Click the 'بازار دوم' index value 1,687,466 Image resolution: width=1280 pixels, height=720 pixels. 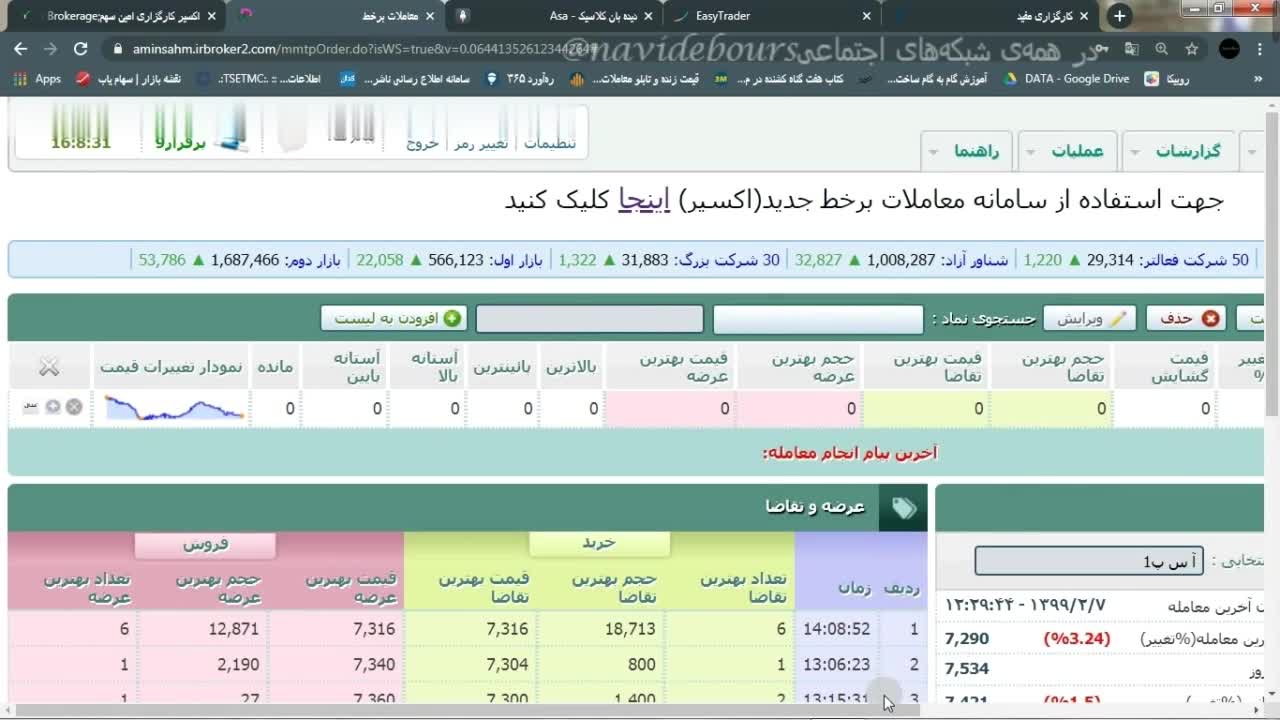(x=245, y=260)
